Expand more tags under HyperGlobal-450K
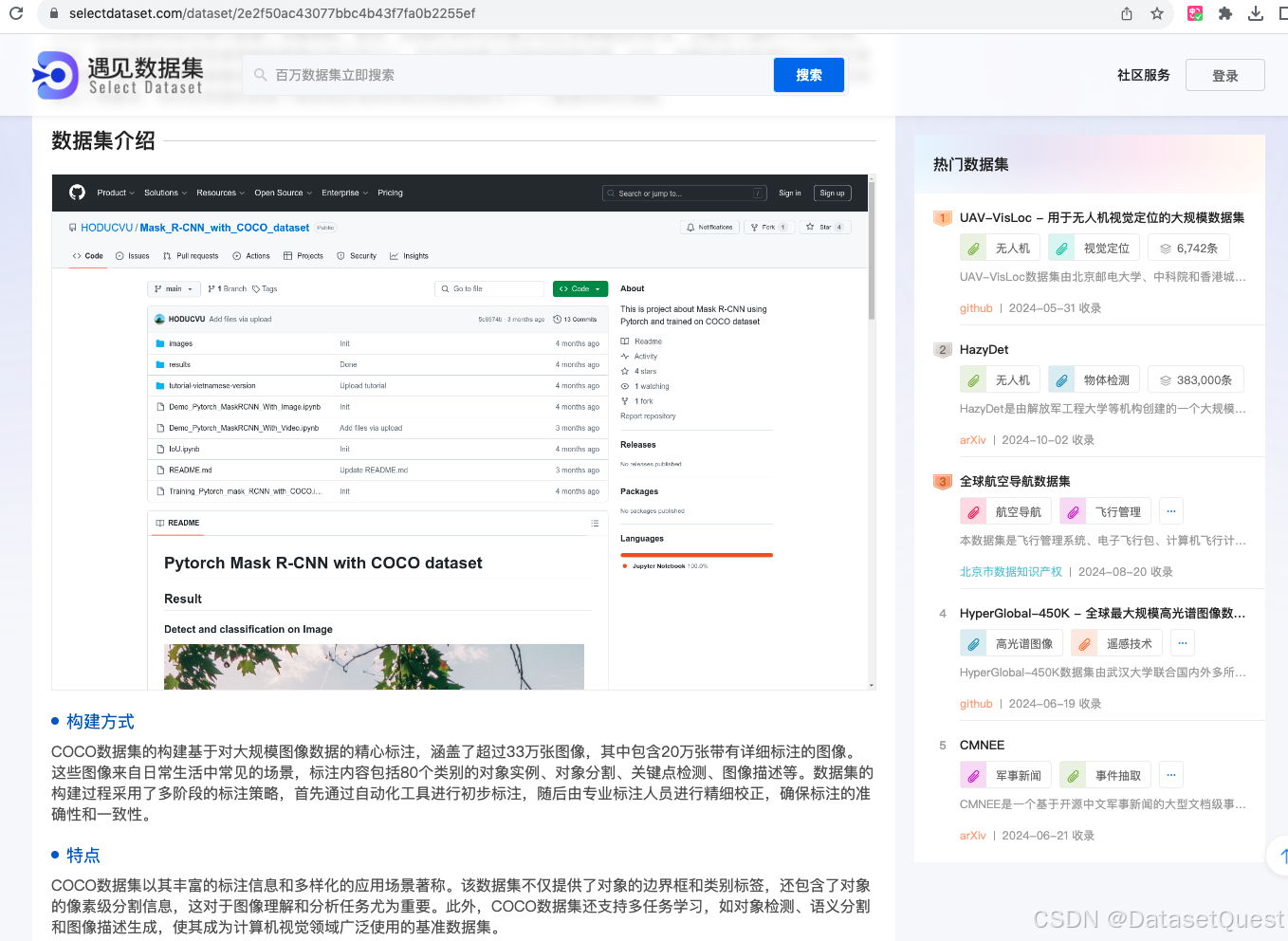Image resolution: width=1288 pixels, height=941 pixels. point(1183,643)
